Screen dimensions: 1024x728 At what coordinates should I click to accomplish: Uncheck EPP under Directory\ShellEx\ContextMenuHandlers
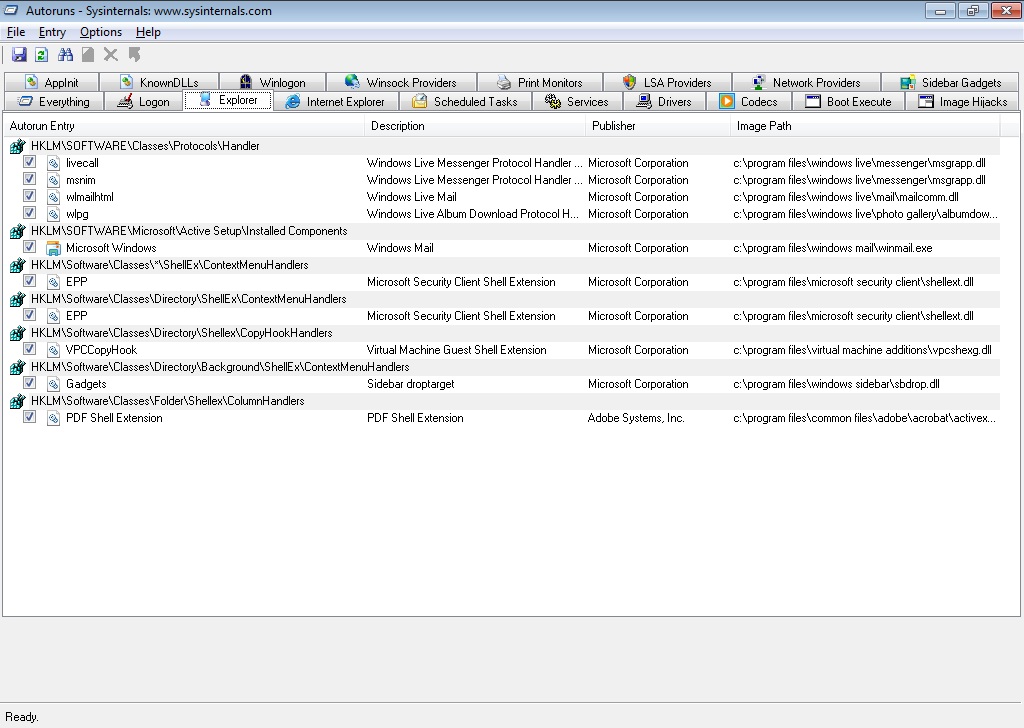pos(29,315)
